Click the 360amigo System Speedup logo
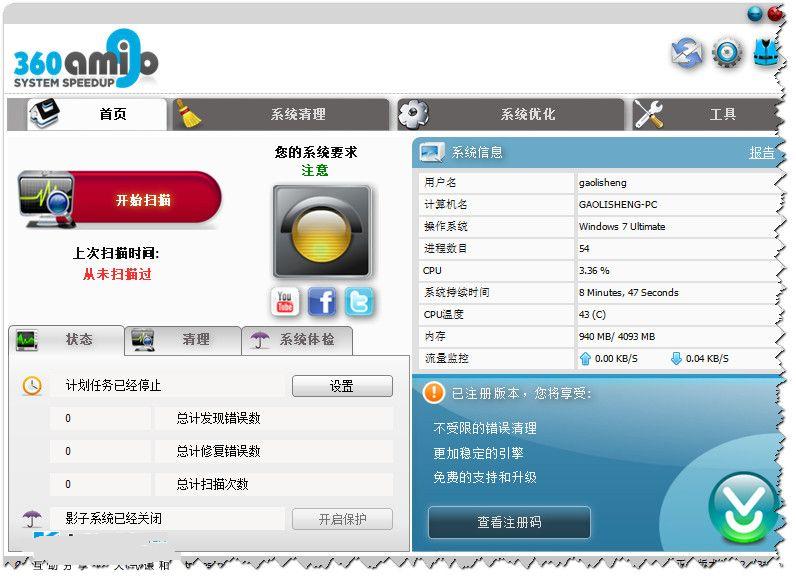 85,59
